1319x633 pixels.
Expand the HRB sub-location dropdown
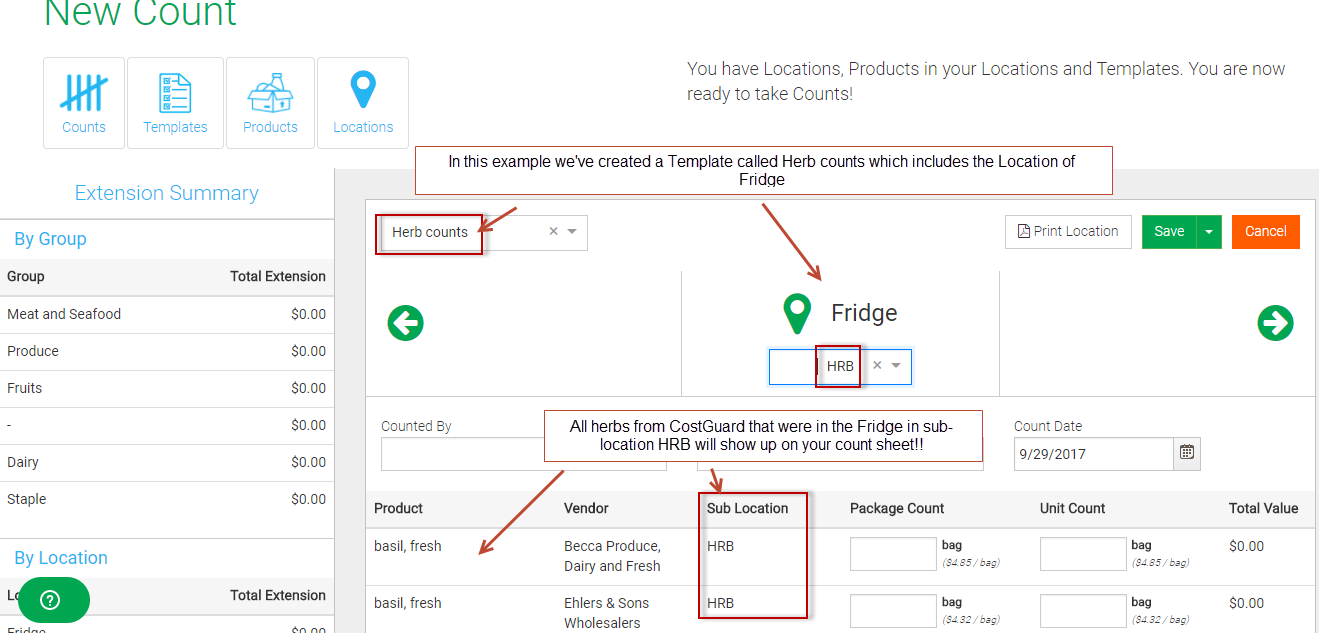pos(896,366)
